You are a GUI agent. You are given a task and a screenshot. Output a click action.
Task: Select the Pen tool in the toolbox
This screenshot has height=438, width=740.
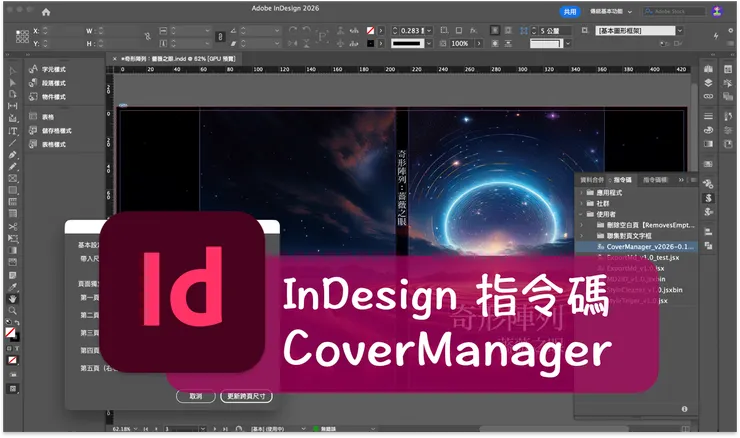point(13,155)
